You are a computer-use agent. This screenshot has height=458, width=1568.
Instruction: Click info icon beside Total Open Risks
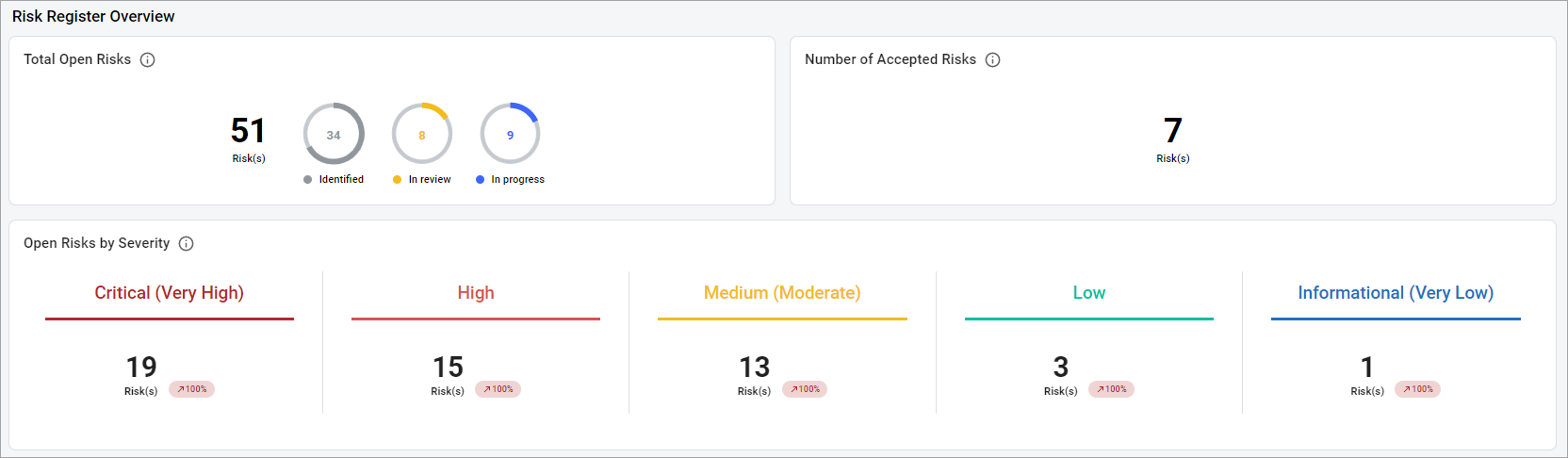148,59
